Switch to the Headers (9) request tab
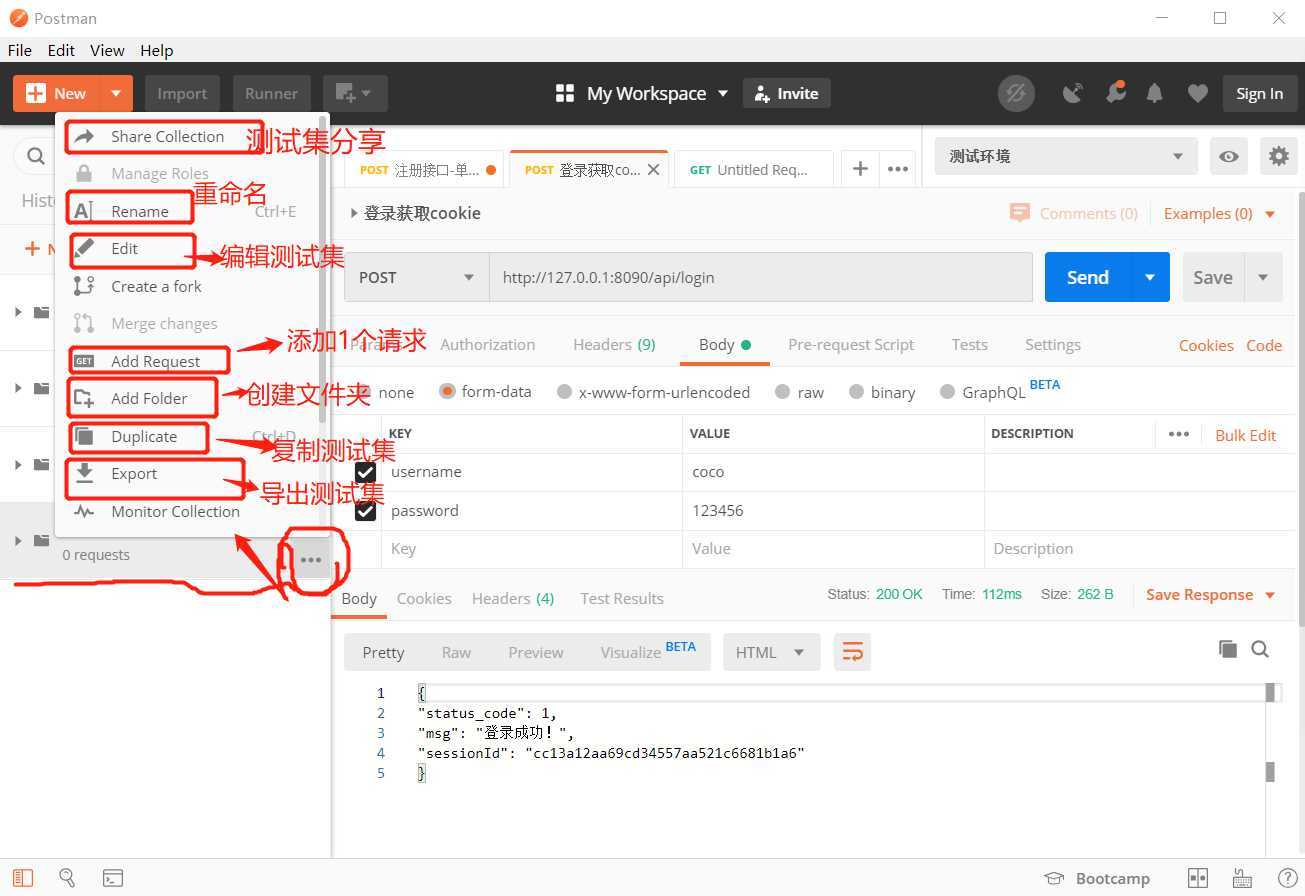Viewport: 1305px width, 896px height. [614, 344]
